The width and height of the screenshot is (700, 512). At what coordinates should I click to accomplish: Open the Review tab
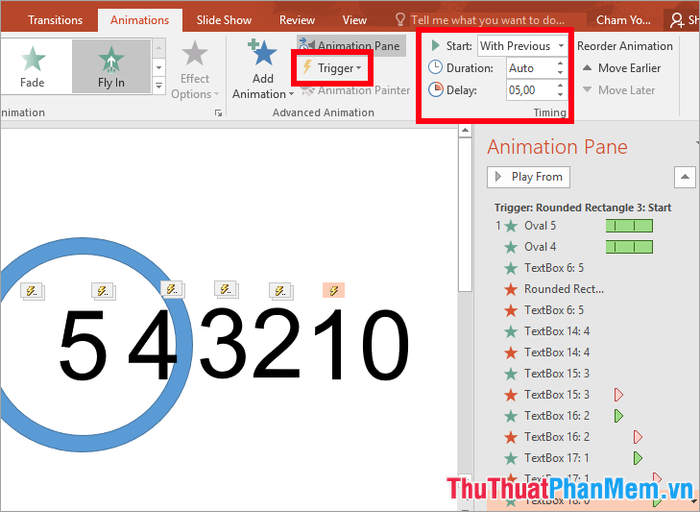[297, 20]
